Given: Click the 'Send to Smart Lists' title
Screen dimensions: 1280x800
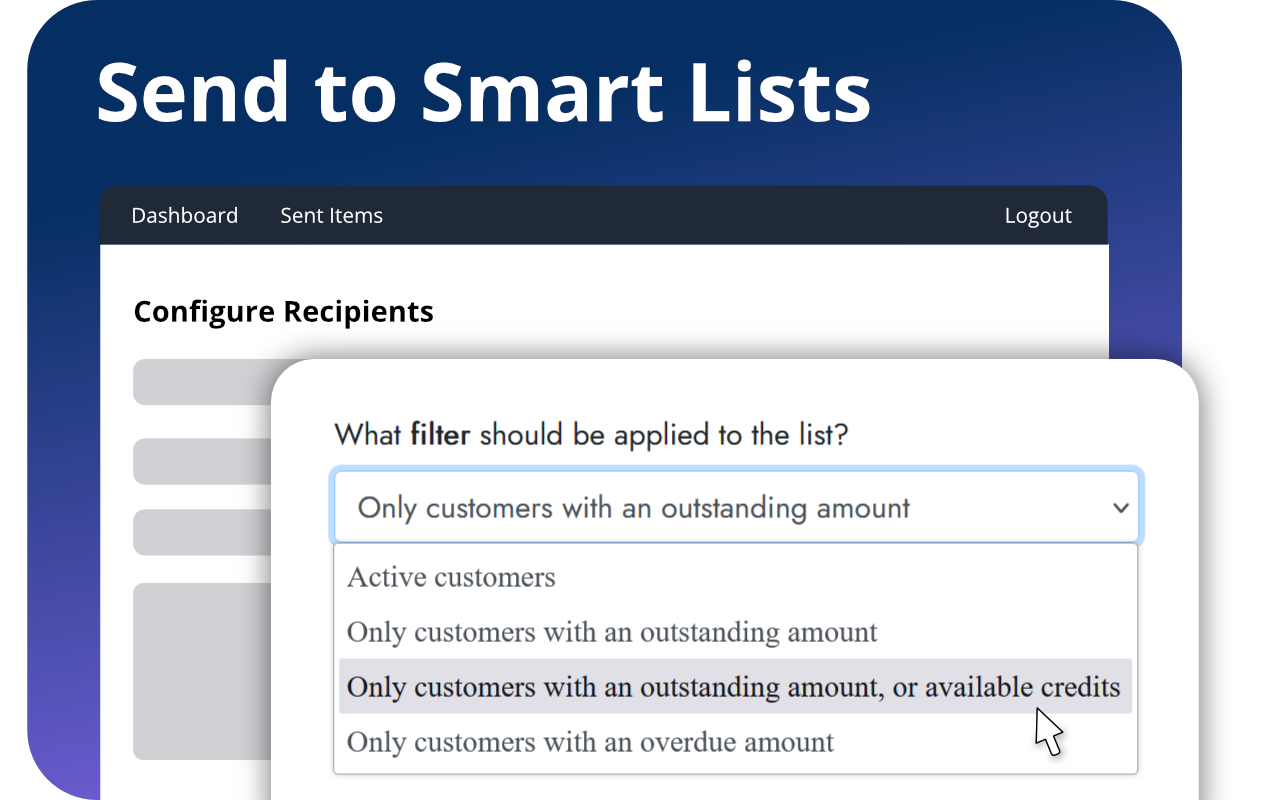Looking at the screenshot, I should (x=483, y=92).
